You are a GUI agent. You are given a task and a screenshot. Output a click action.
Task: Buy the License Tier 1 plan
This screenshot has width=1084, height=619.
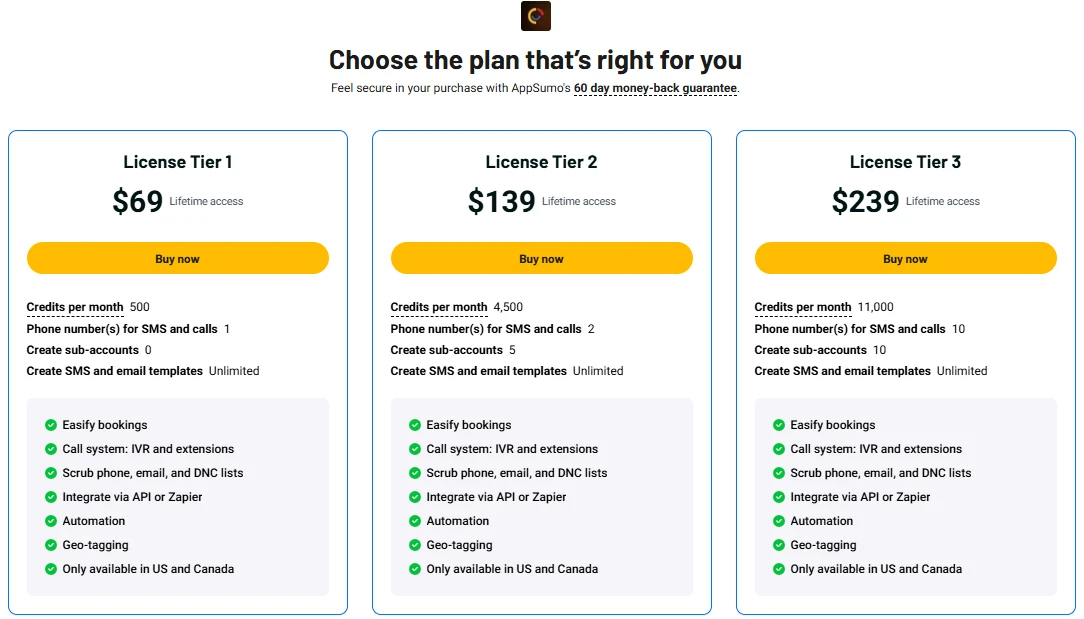(178, 258)
